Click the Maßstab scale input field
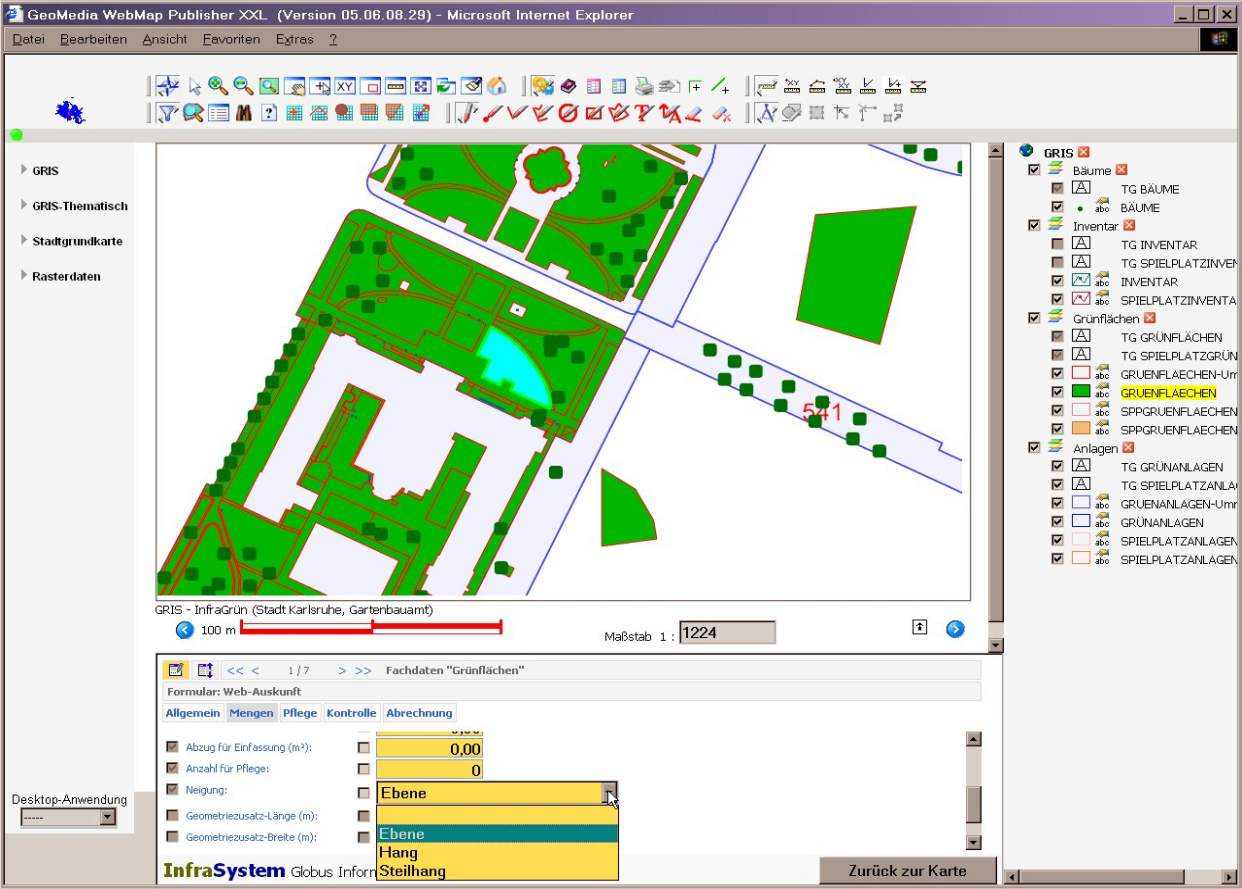Viewport: 1242px width, 889px height. 727,633
